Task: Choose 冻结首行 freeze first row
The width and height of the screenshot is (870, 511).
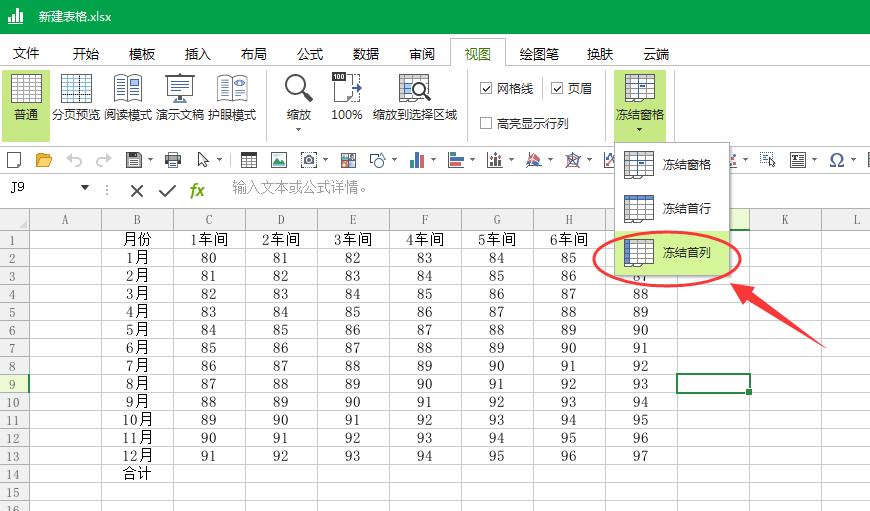Action: tap(672, 209)
